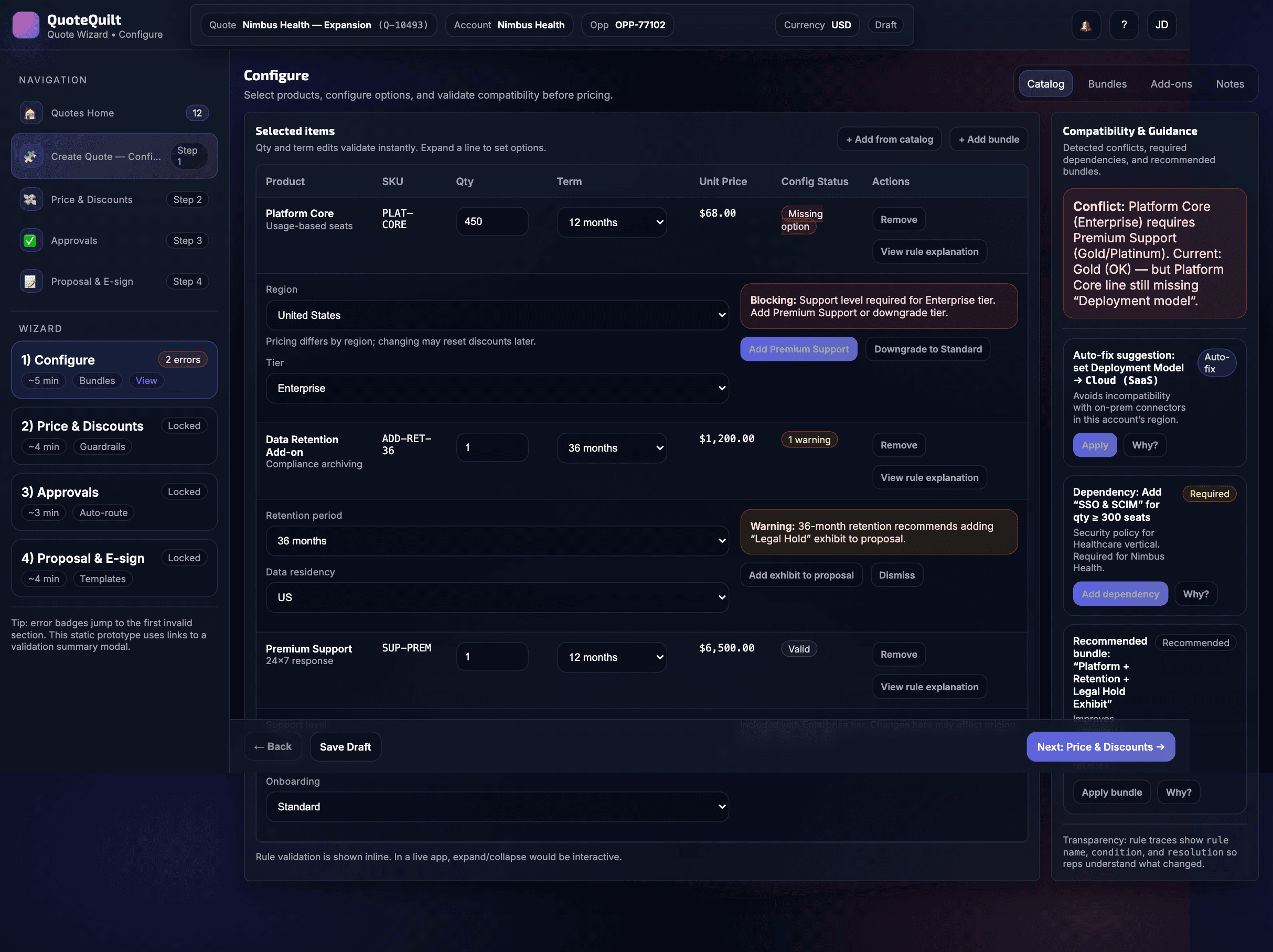The height and width of the screenshot is (952, 1273).
Task: Apply the auto-fix suggestion
Action: (1094, 445)
